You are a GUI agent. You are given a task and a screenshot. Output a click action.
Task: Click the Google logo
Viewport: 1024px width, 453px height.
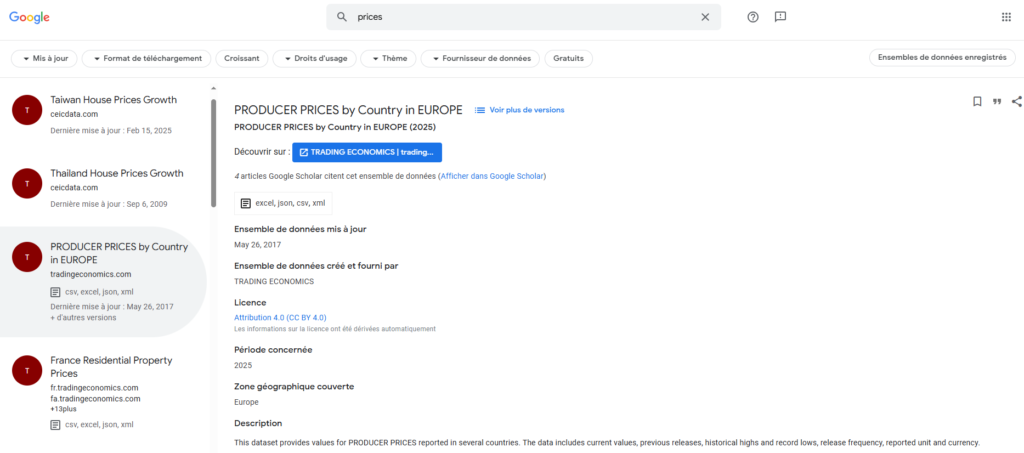pos(29,18)
